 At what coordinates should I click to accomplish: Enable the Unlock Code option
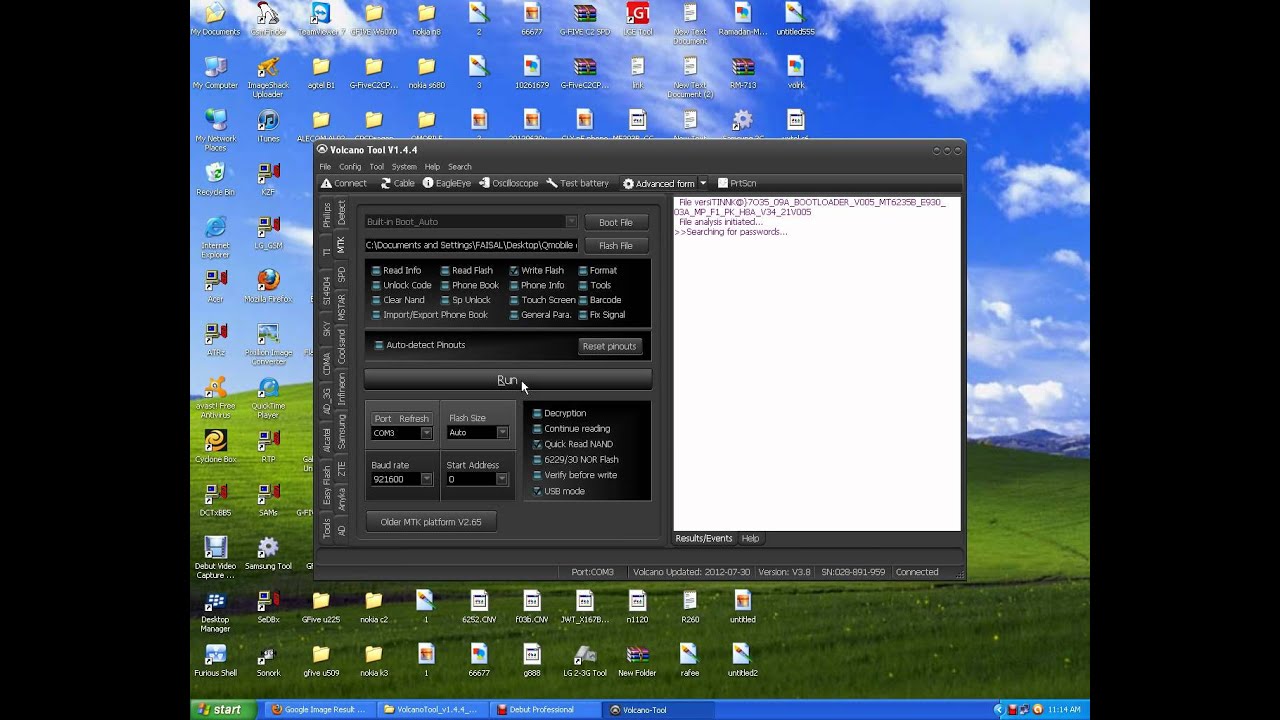click(x=401, y=285)
